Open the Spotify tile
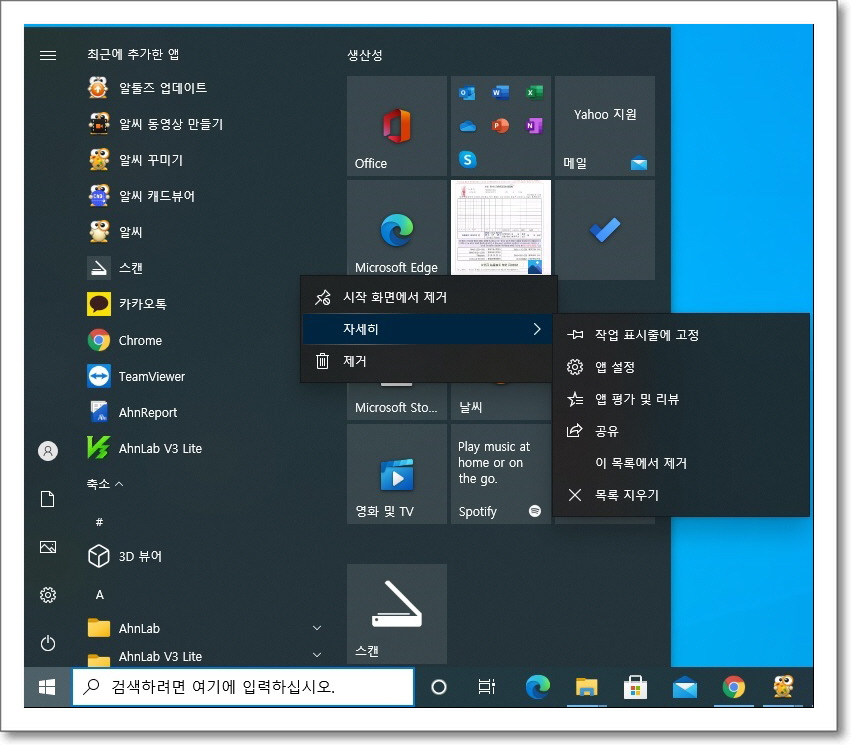The width and height of the screenshot is (852, 746). tap(500, 474)
